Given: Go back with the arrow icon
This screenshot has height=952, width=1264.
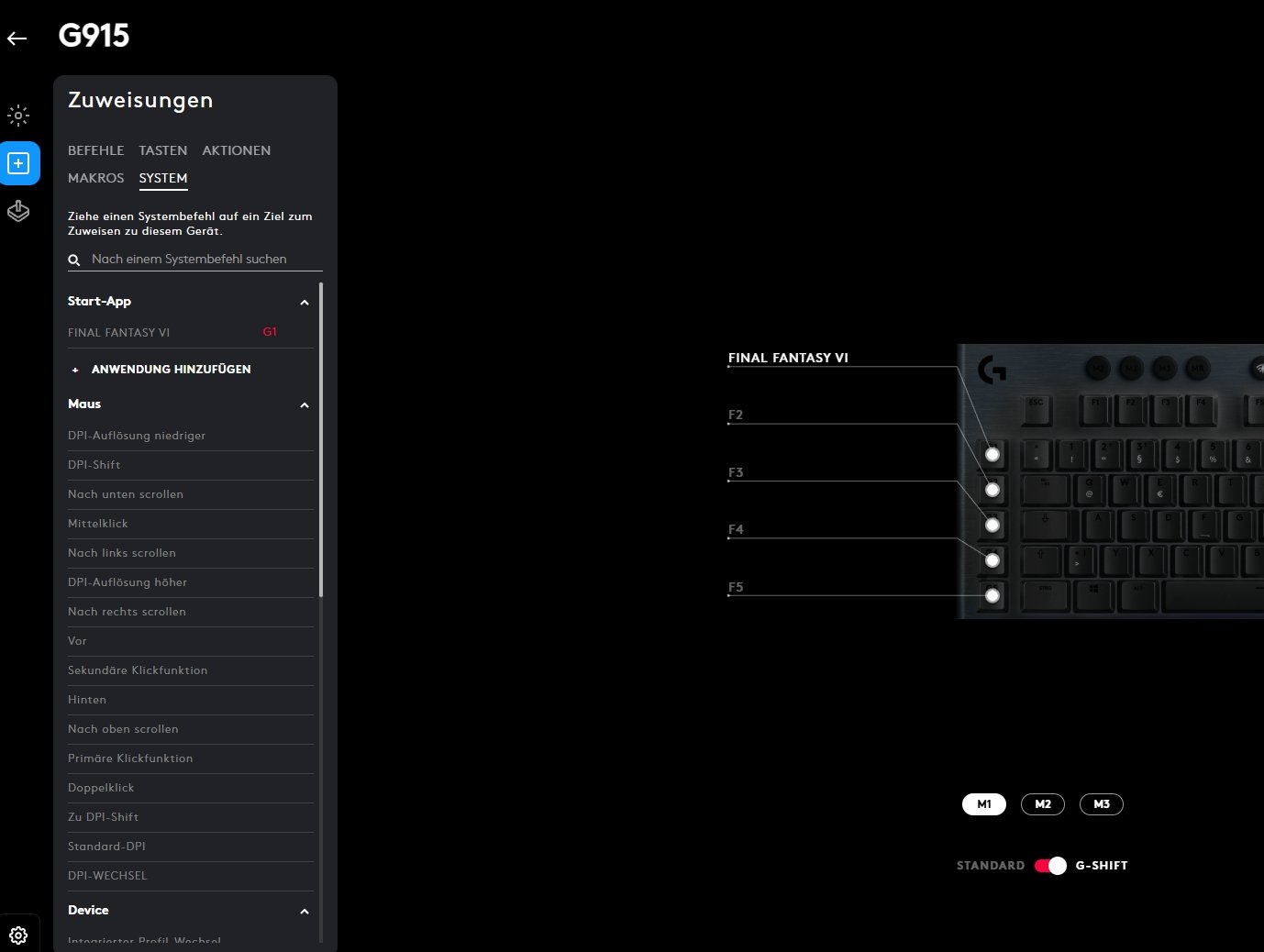Looking at the screenshot, I should tap(17, 39).
